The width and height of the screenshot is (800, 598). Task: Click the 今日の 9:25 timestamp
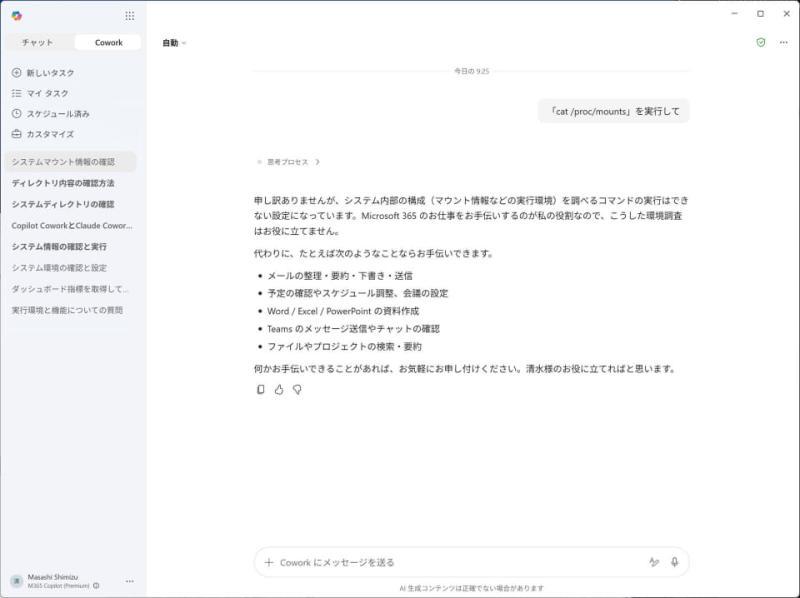(x=471, y=71)
